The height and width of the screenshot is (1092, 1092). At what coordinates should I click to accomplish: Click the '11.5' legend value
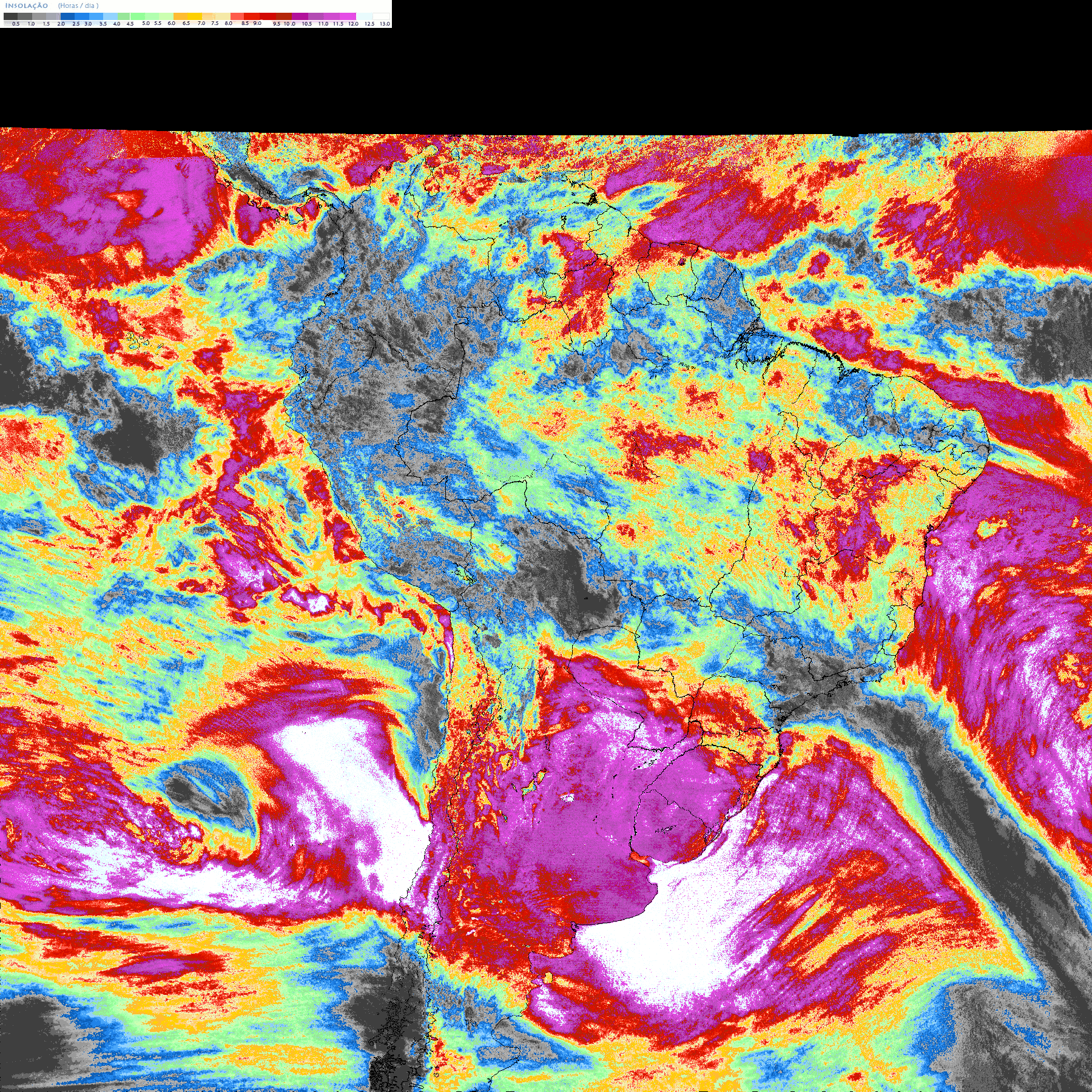pyautogui.click(x=338, y=24)
